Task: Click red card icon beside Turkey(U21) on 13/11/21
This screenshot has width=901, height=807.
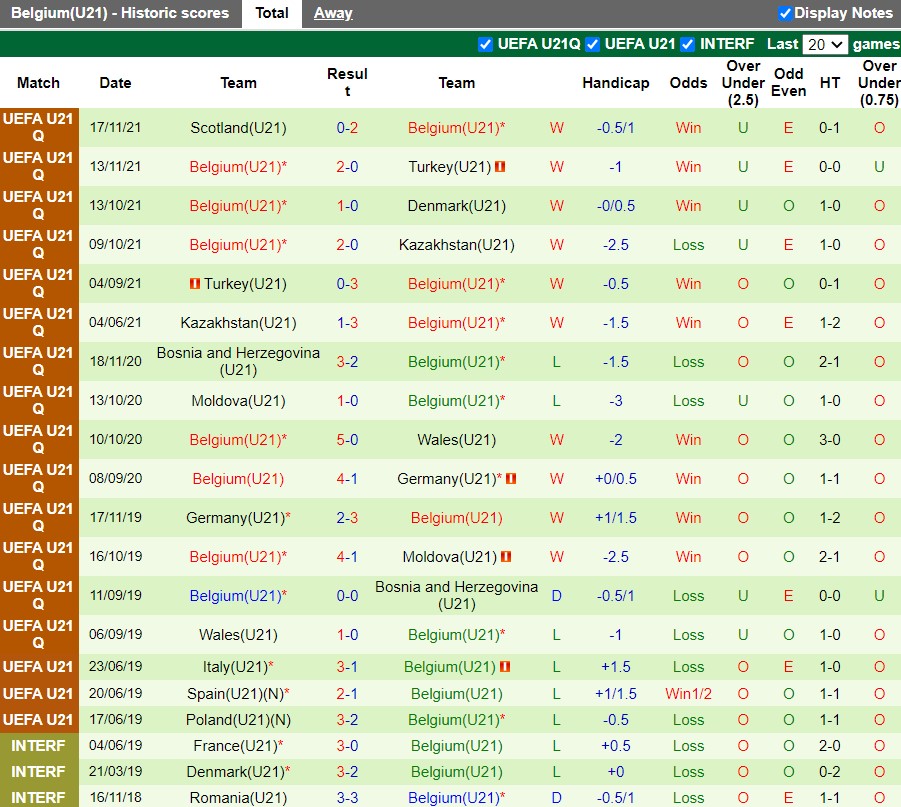Action: pos(500,167)
